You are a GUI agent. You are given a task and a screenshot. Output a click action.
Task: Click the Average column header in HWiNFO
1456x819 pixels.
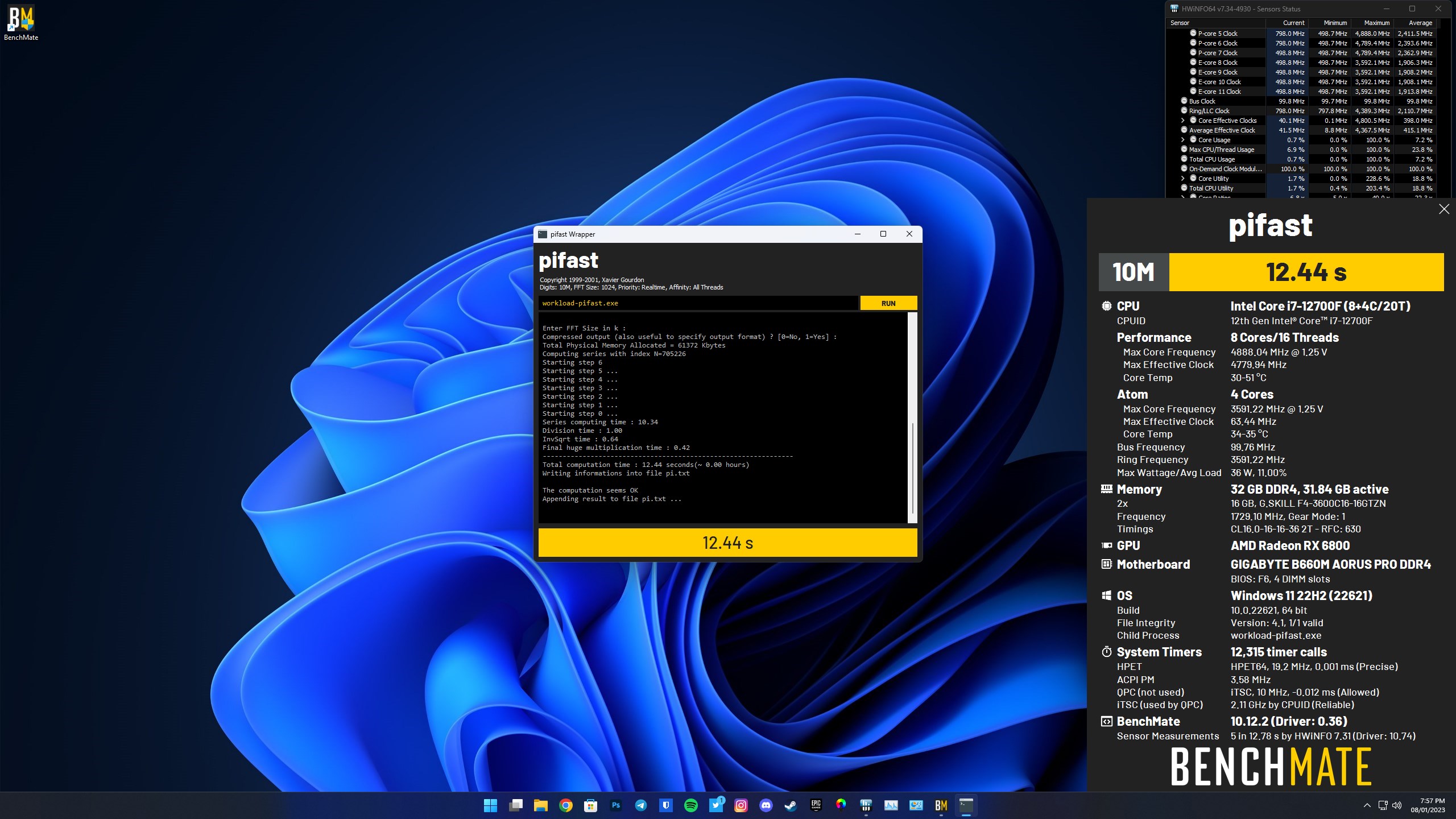(x=1414, y=23)
